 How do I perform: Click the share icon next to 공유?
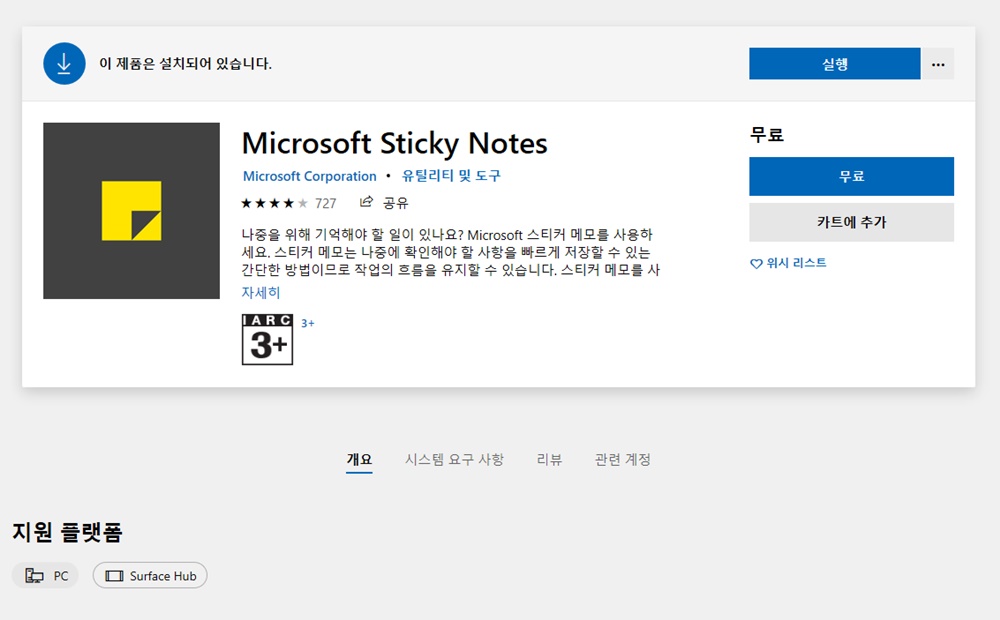pos(366,202)
